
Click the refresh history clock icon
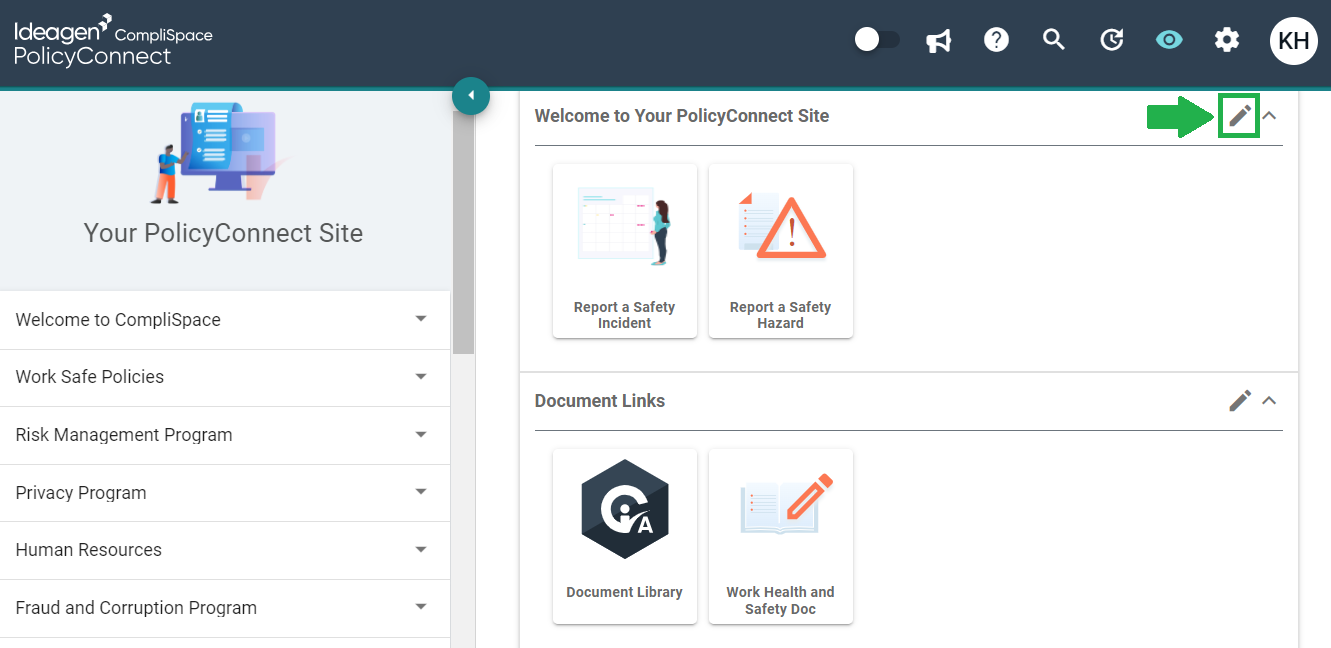click(1111, 40)
